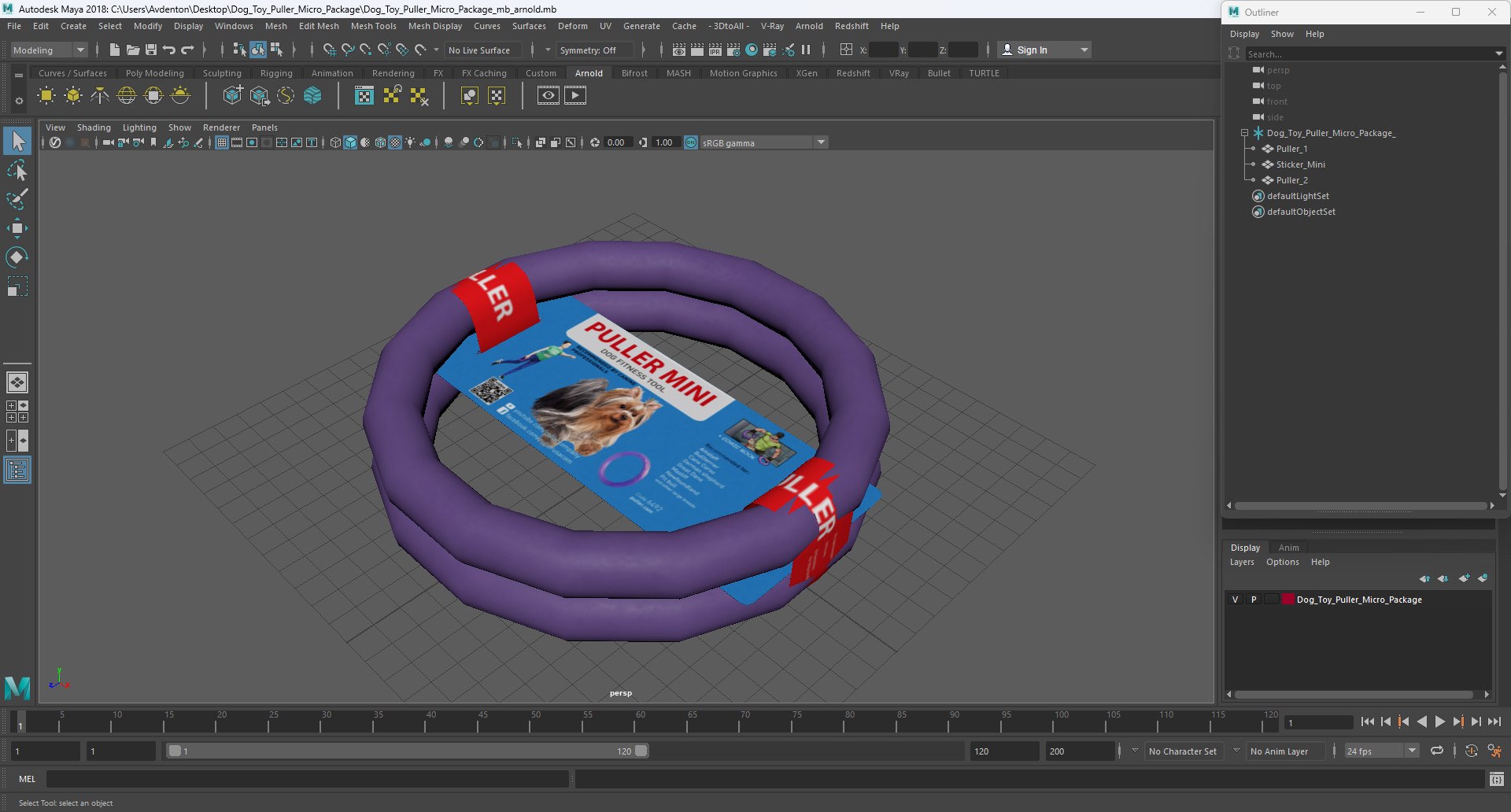Choose the Paint Selection brush tool
1511x812 pixels.
click(x=17, y=199)
